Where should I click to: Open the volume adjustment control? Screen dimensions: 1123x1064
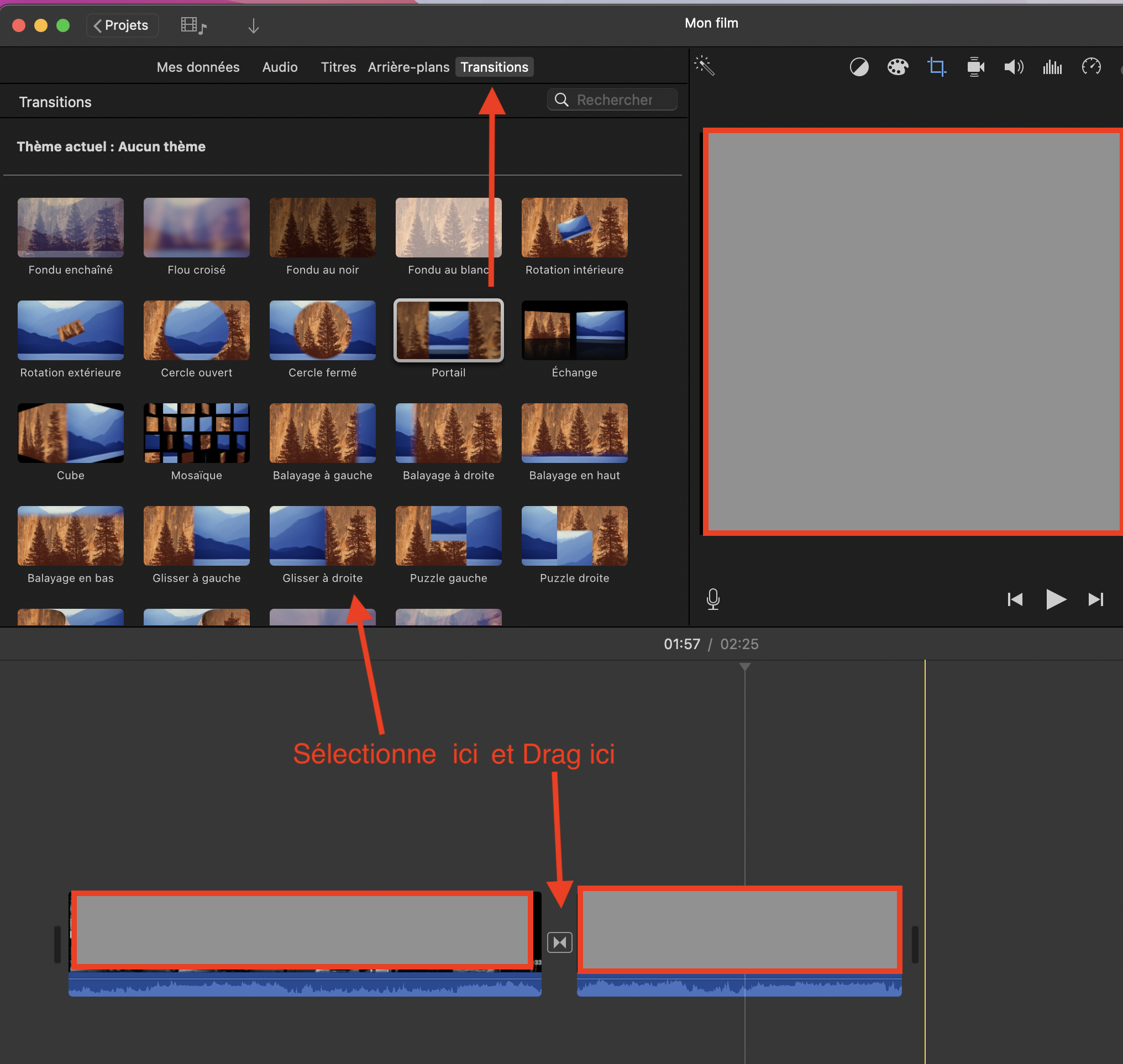click(1014, 67)
